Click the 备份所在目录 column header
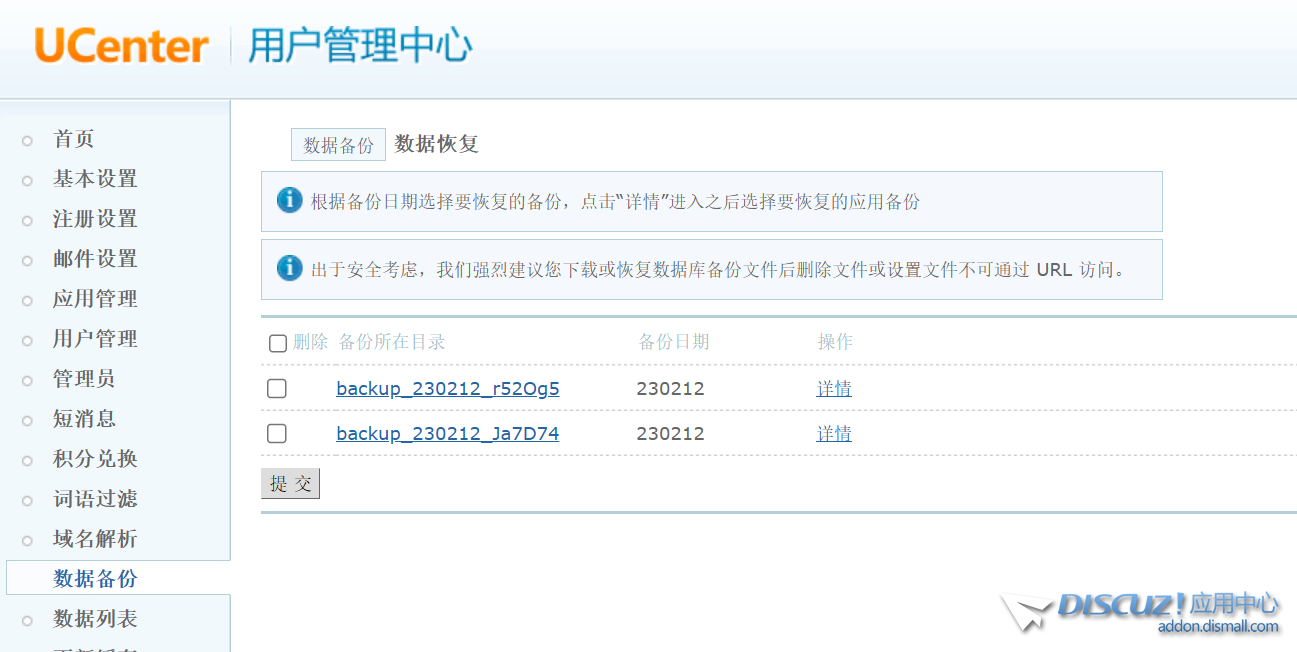The height and width of the screenshot is (652, 1297). [x=392, y=342]
